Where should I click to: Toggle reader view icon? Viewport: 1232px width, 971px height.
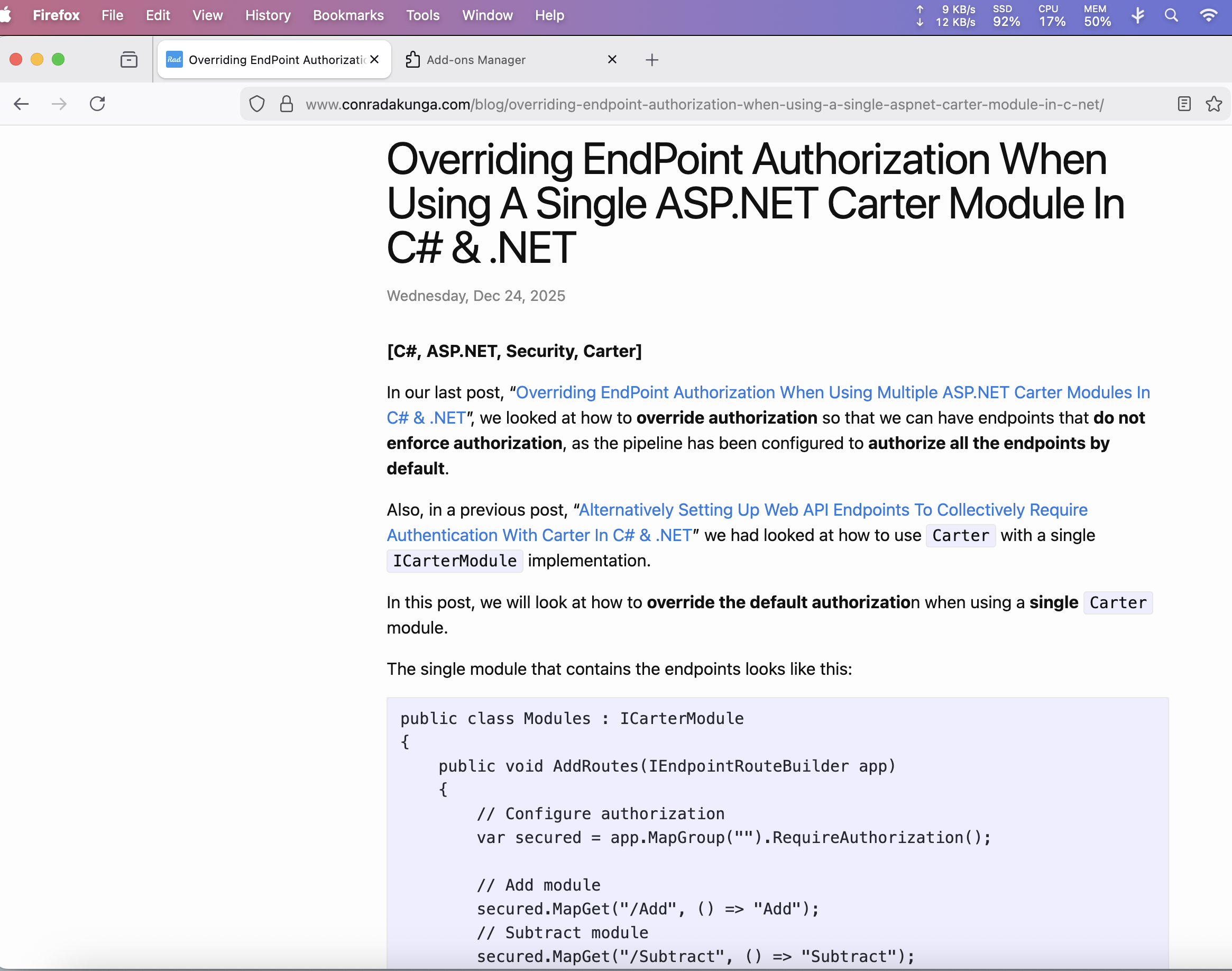1184,104
